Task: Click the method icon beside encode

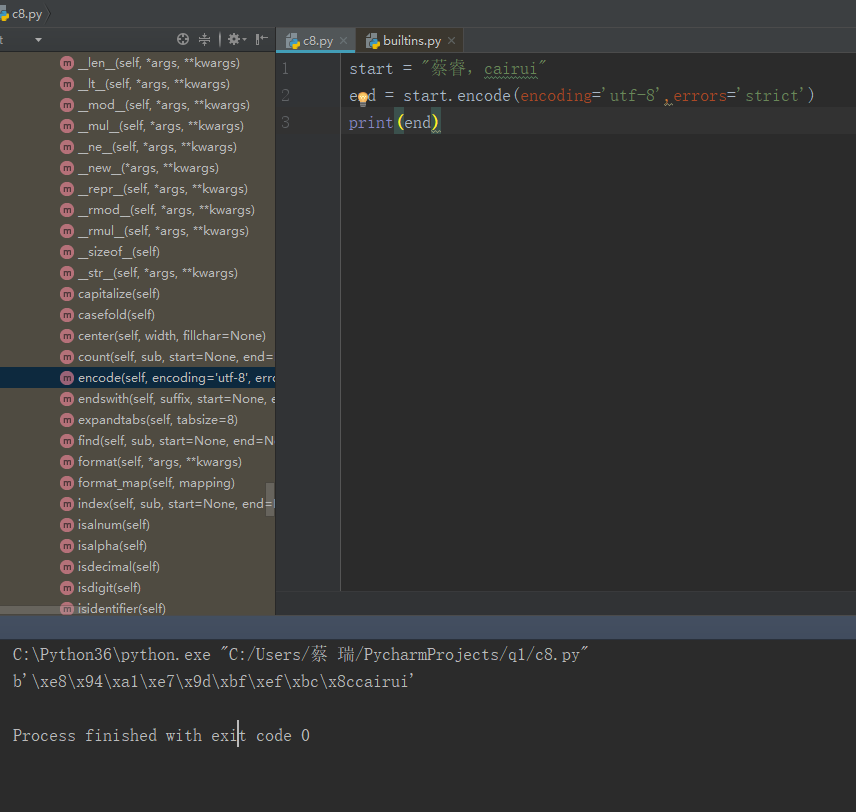Action: [67, 378]
